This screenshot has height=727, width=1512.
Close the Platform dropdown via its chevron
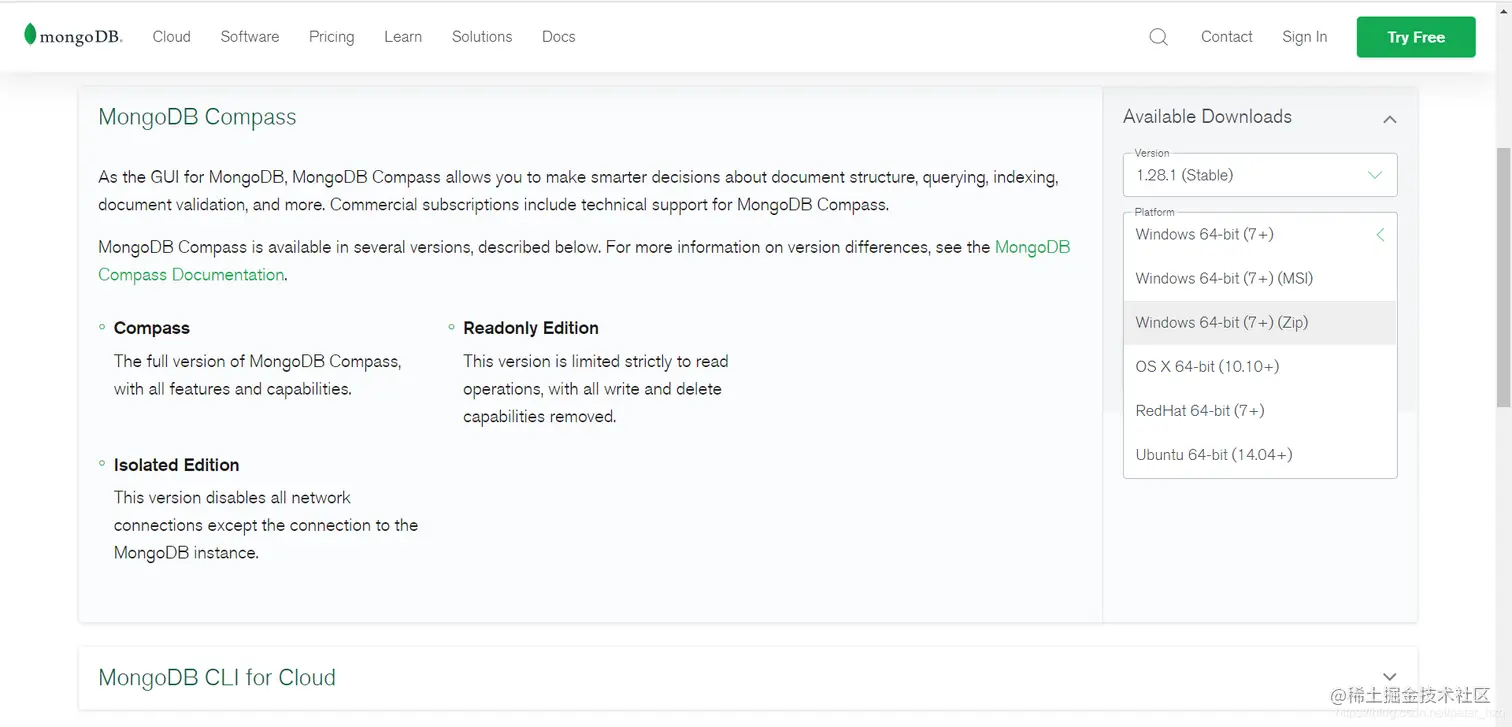(1380, 235)
